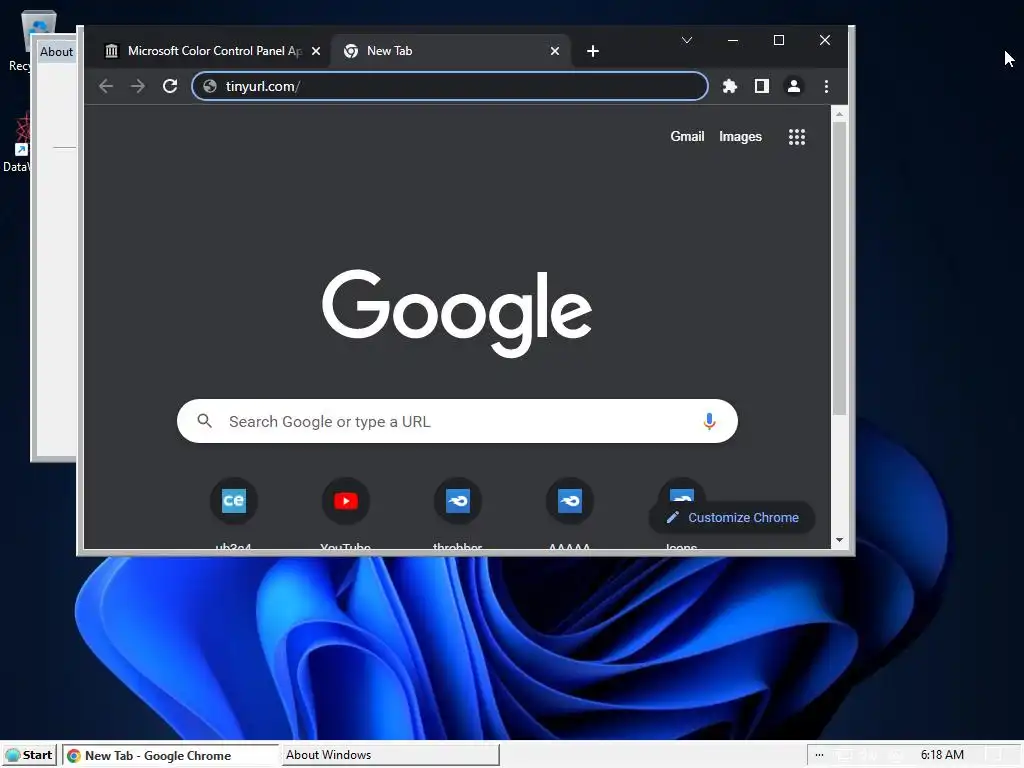This screenshot has height=768, width=1024.
Task: Open the AAAAA shortcut tile
Action: 569,501
